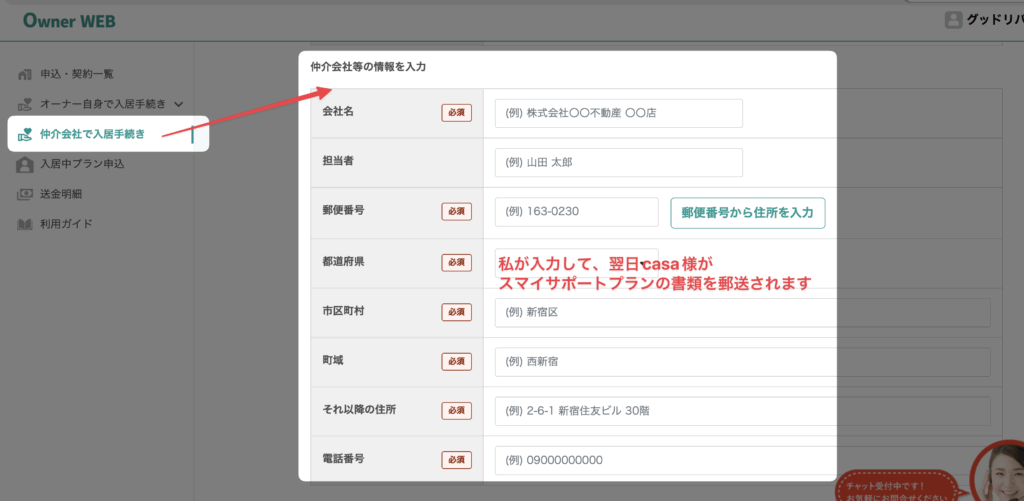Open the 都道府県 prefecture dropdown
Screen dimensions: 1024x501
tap(576, 262)
